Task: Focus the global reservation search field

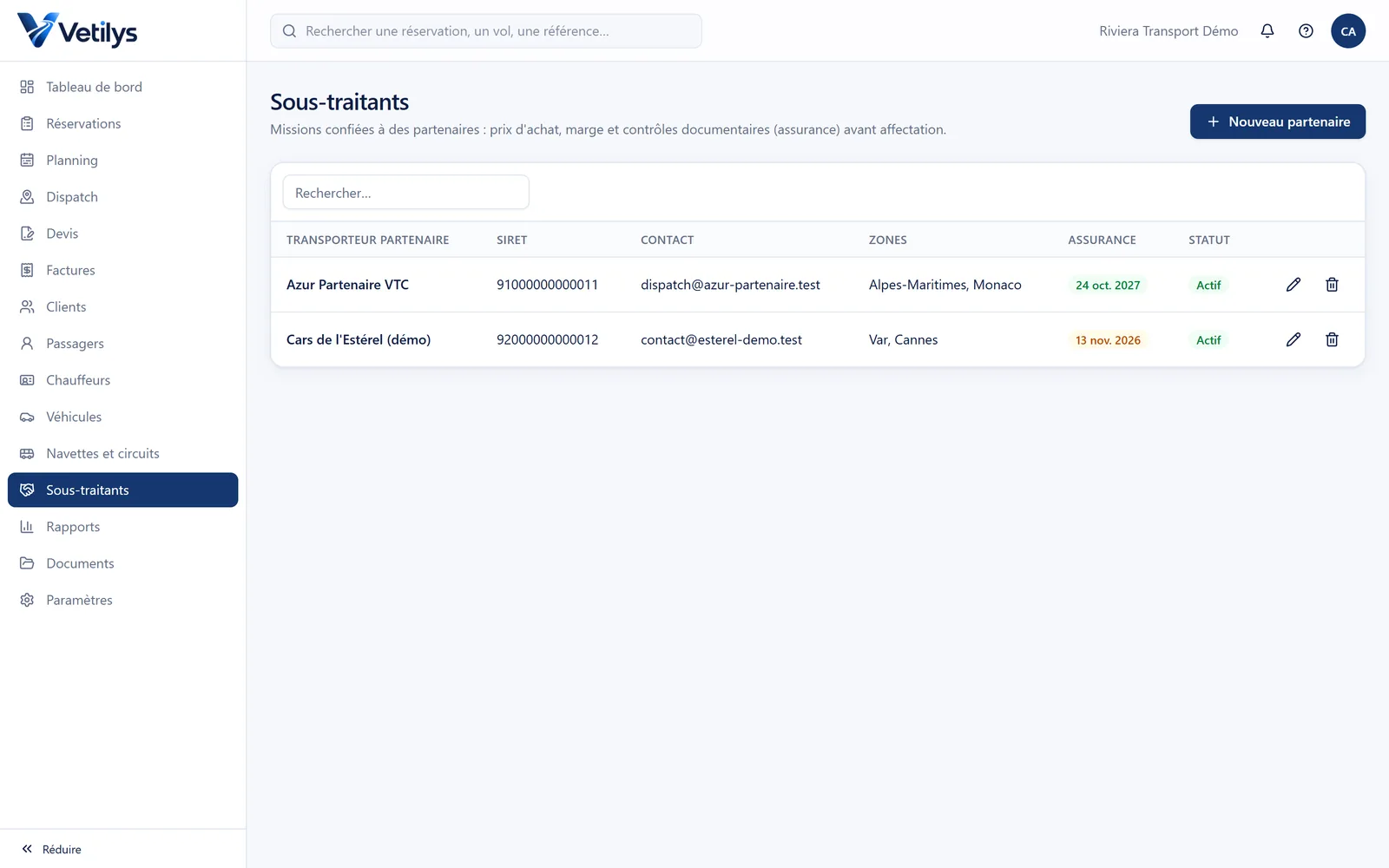Action: (x=486, y=31)
